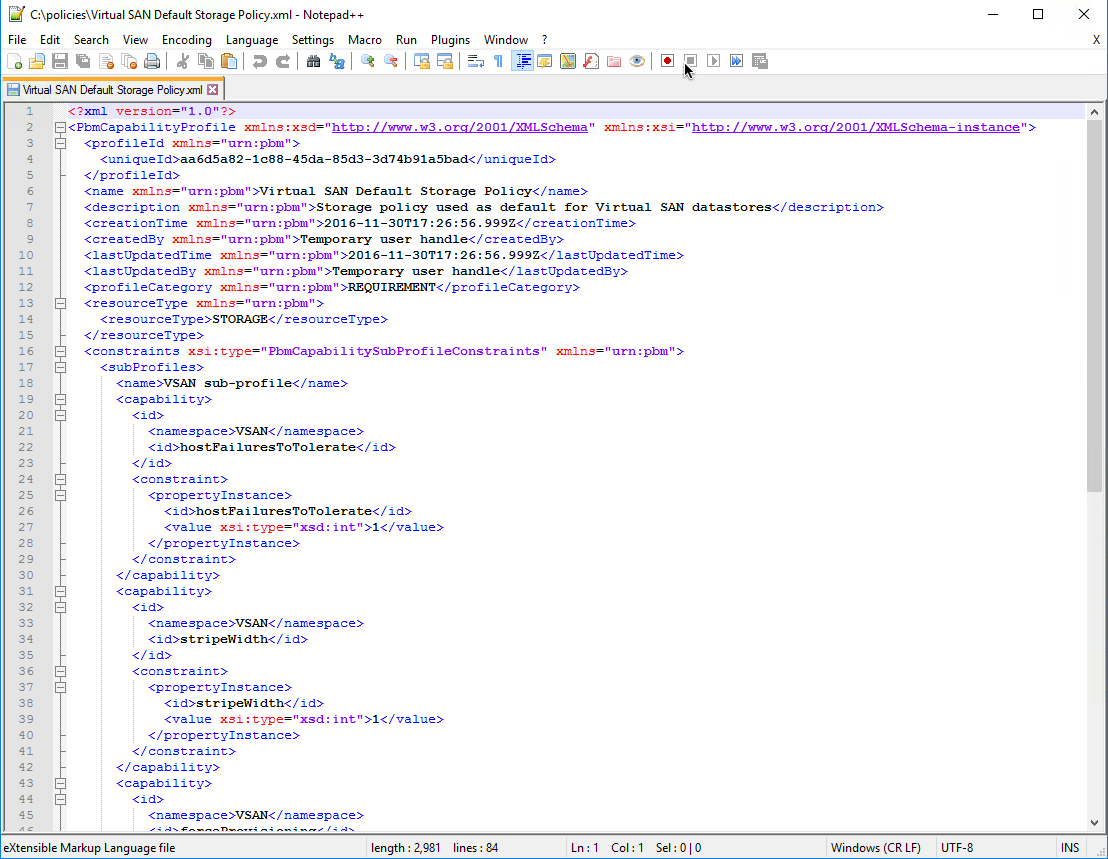1108x859 pixels.
Task: Click the New file icon
Action: point(15,61)
